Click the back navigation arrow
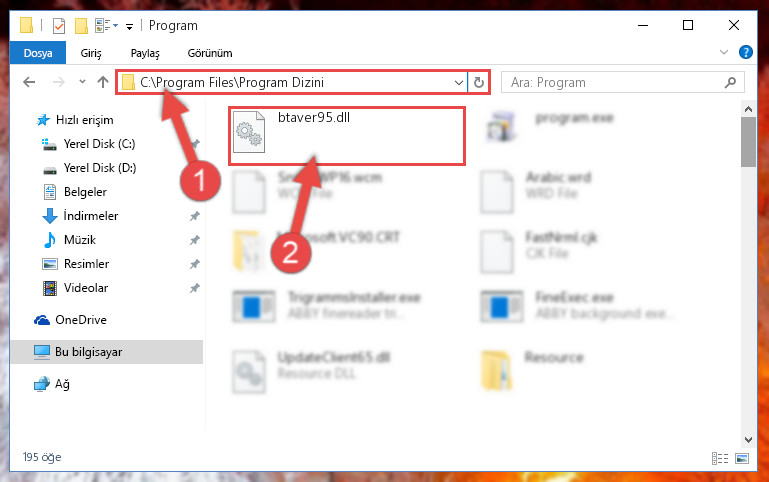Screen dimensions: 769x482 (x=29, y=82)
